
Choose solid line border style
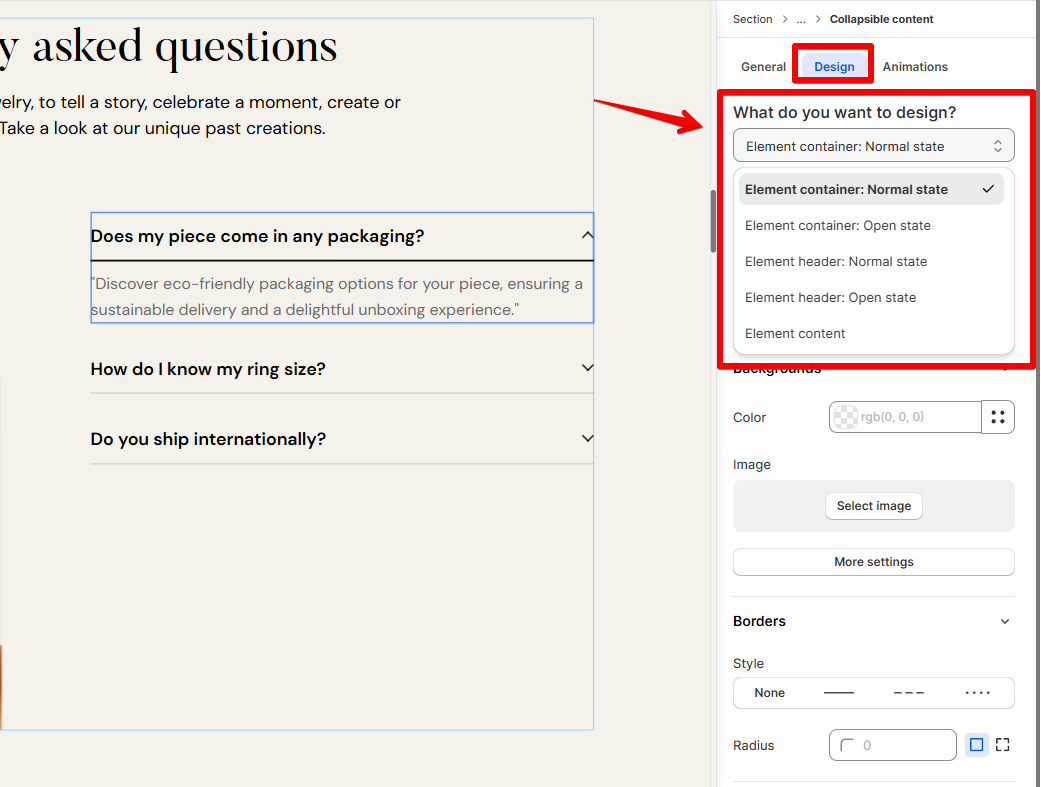[839, 693]
